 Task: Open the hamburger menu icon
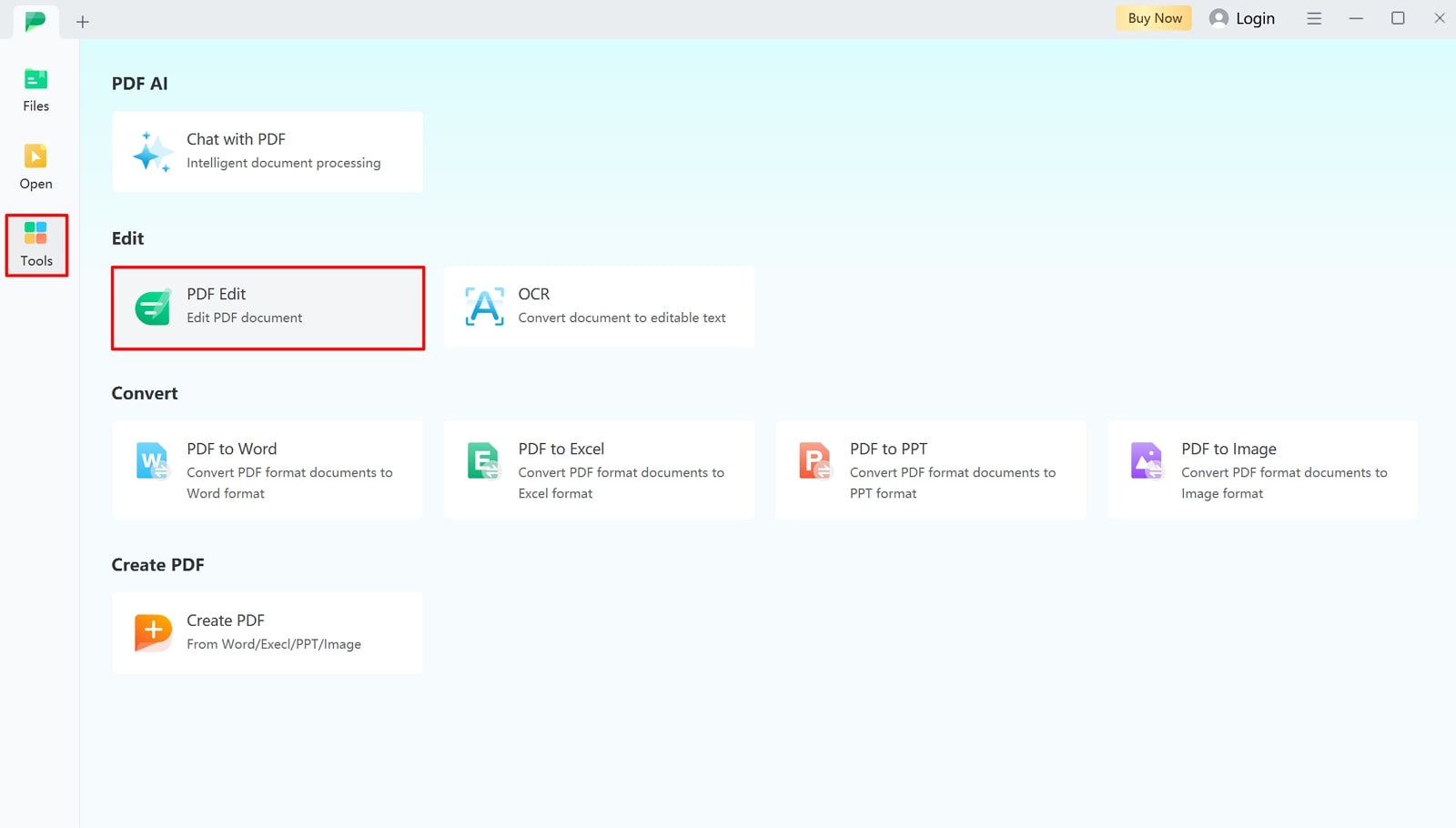1314,18
